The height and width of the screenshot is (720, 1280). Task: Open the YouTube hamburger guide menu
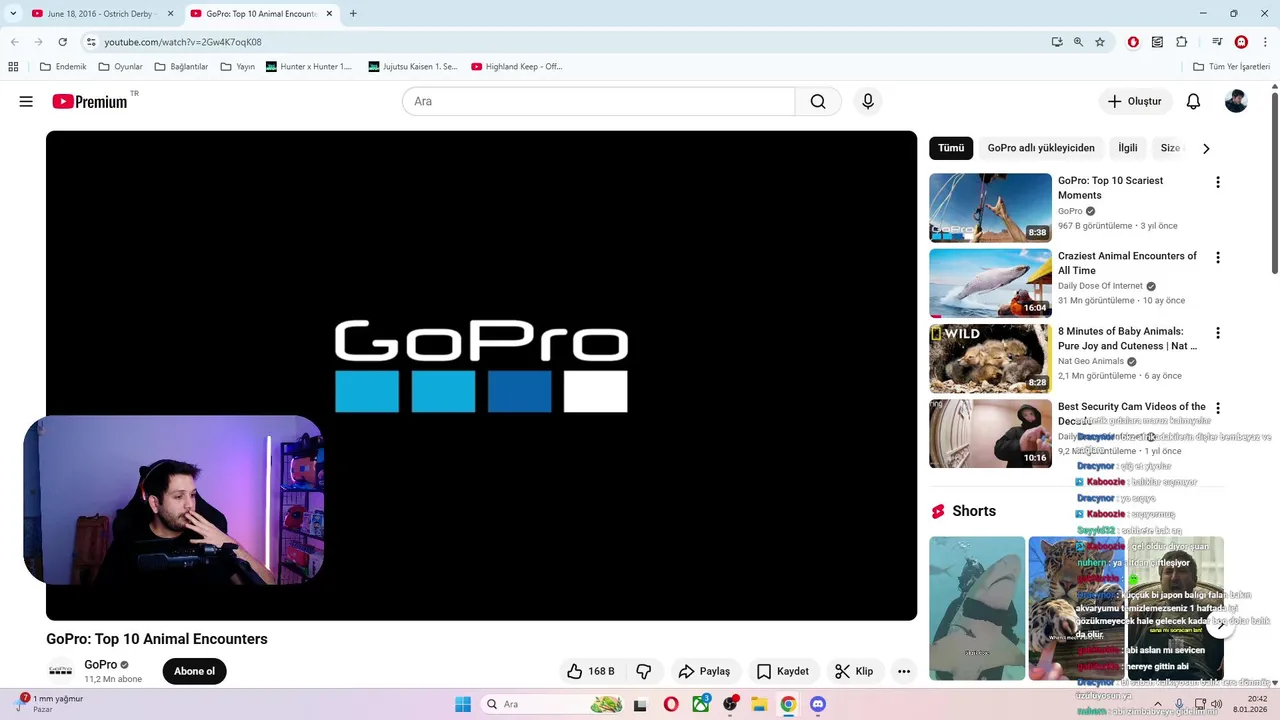[26, 101]
